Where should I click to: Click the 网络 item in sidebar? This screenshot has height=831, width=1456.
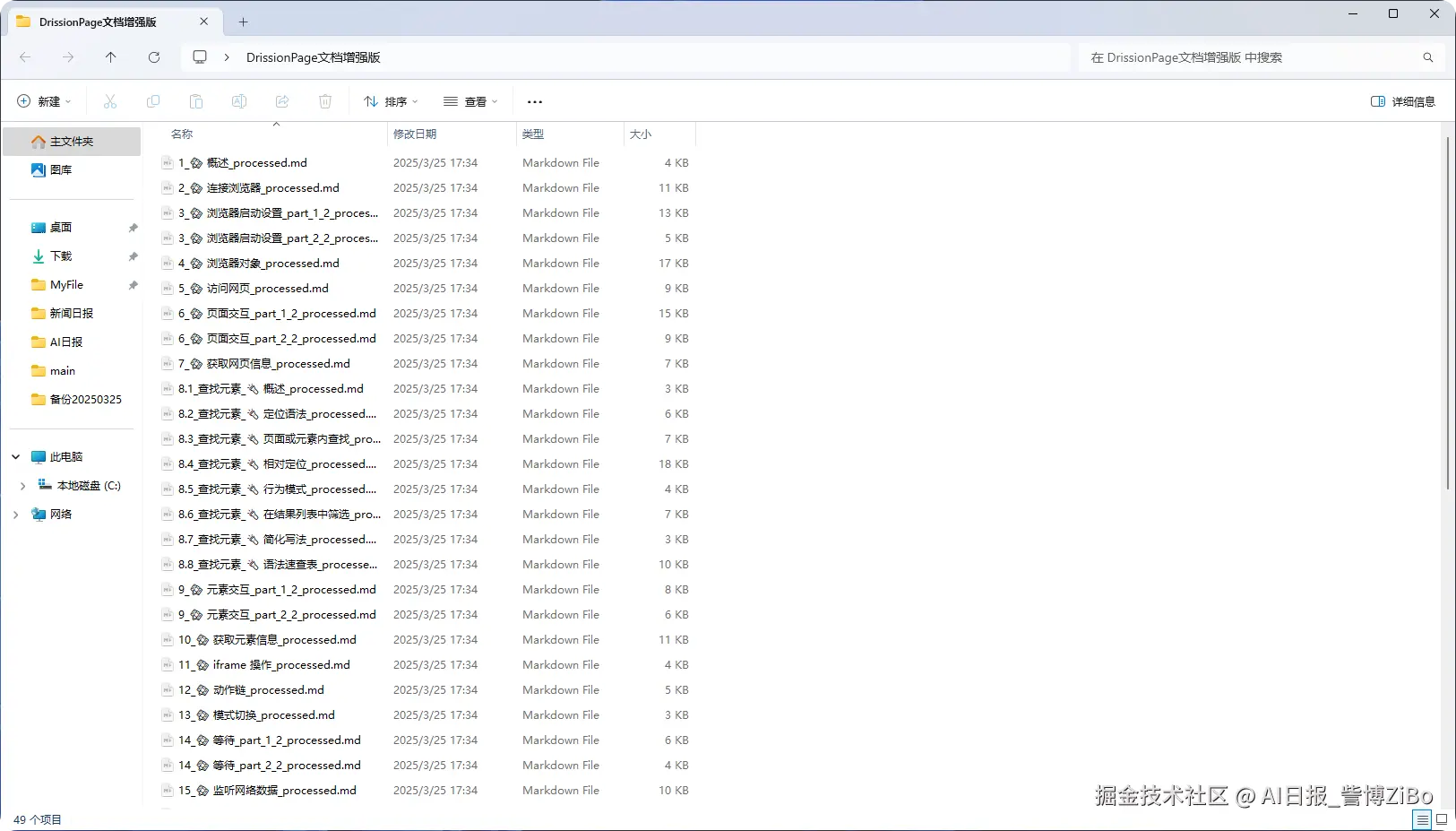click(x=73, y=515)
